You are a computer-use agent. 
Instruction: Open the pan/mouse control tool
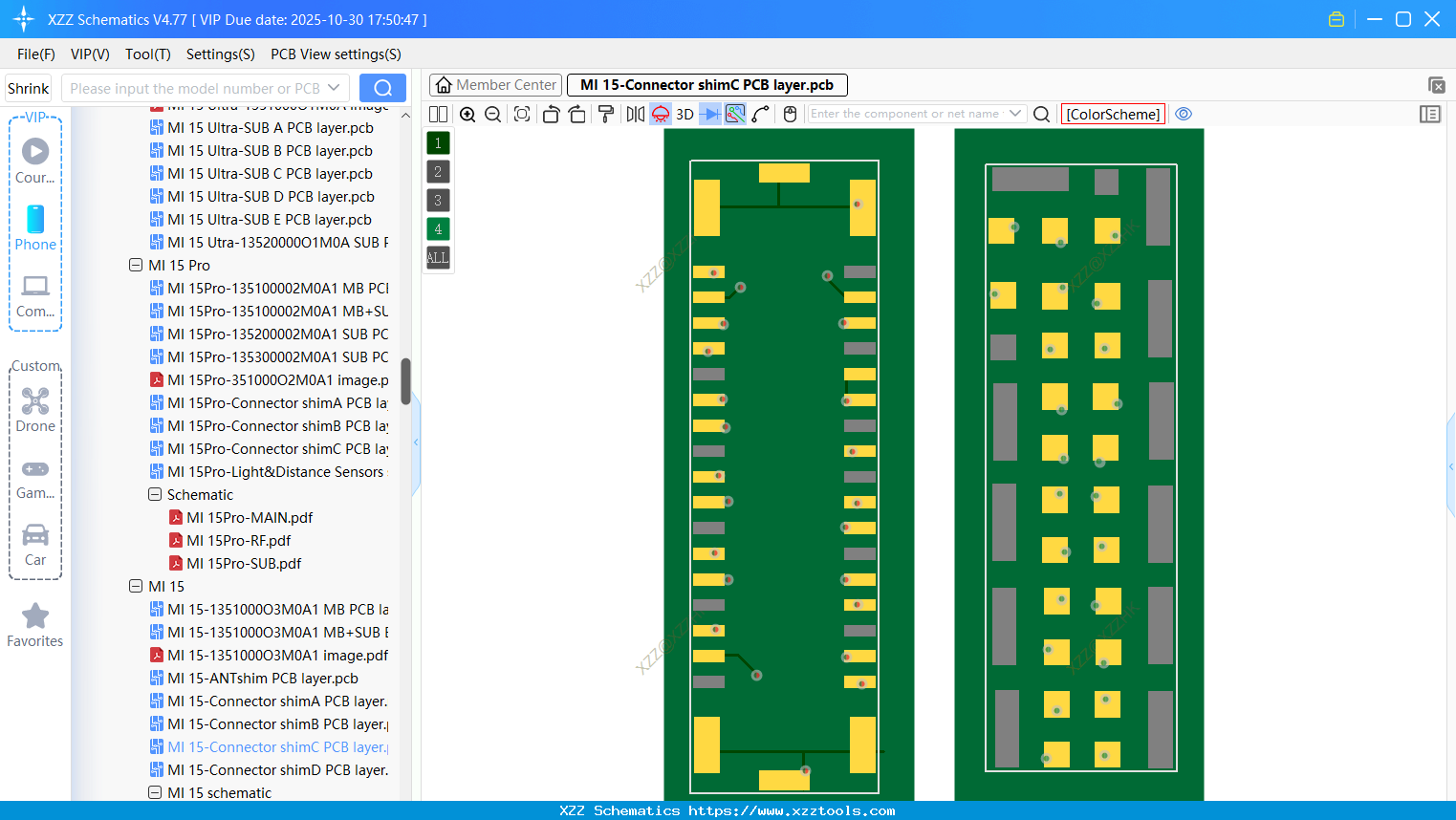[x=790, y=114]
